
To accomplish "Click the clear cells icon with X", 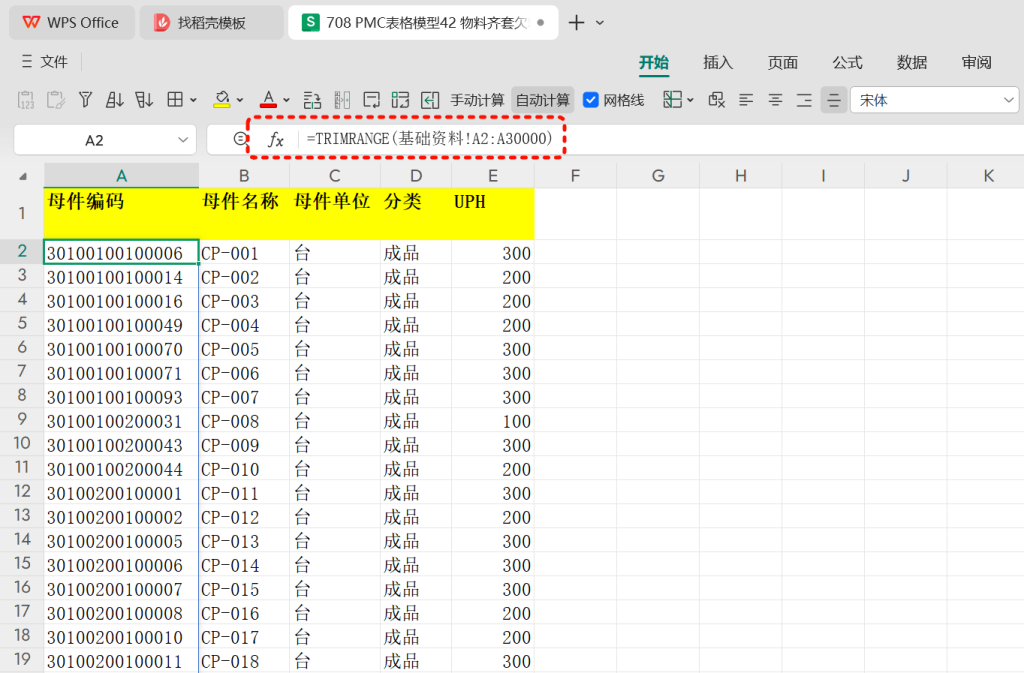I will pyautogui.click(x=716, y=100).
